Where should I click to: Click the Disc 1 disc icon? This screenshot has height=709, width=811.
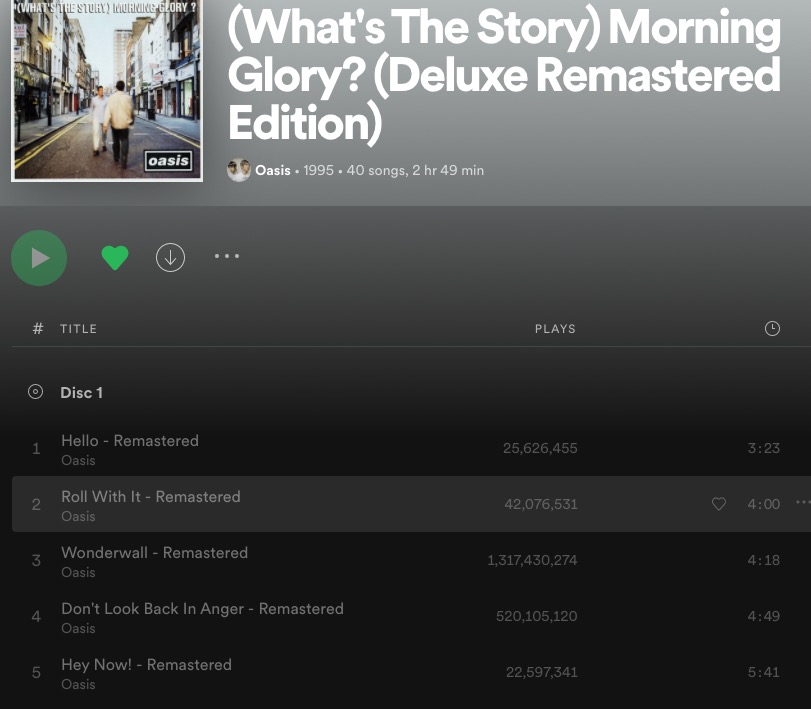tap(36, 393)
